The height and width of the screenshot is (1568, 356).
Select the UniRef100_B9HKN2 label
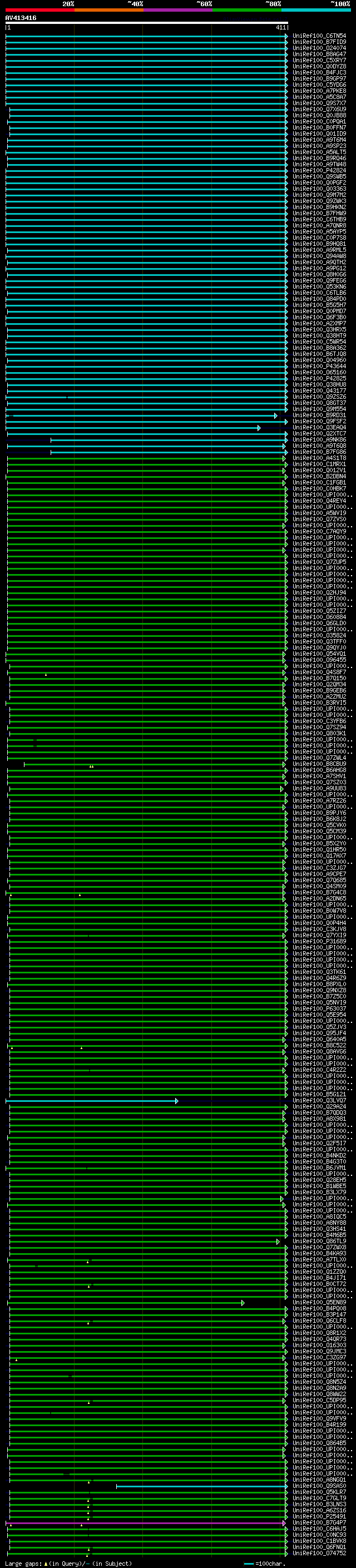coord(319,207)
